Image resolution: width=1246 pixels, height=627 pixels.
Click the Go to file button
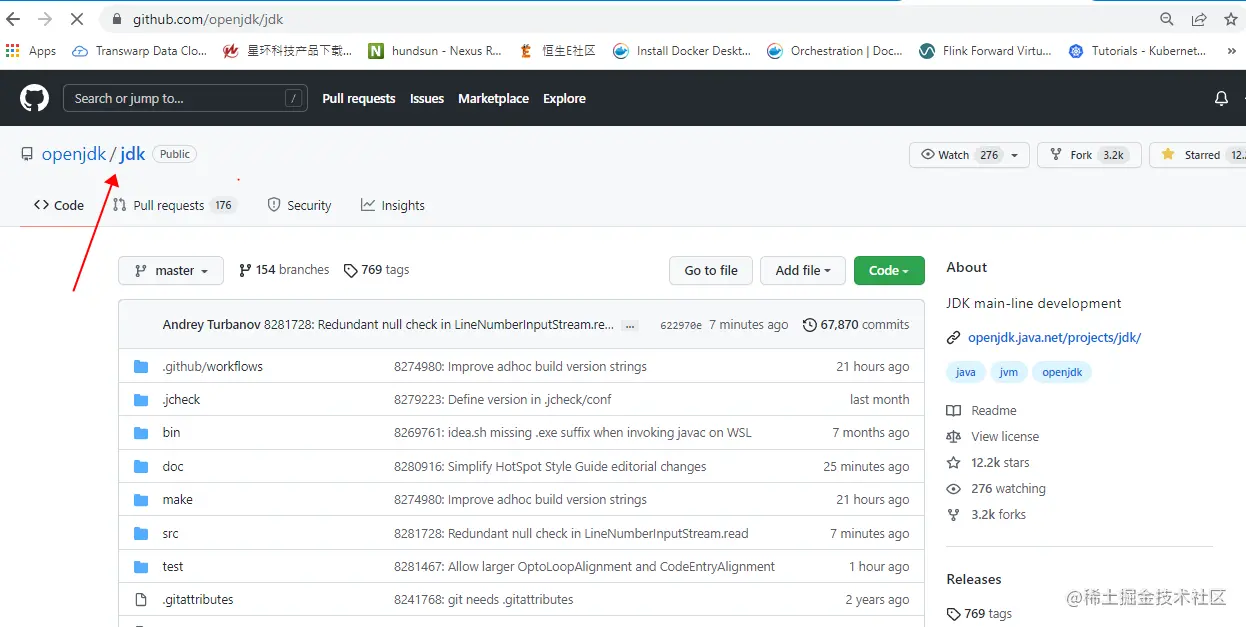(711, 270)
